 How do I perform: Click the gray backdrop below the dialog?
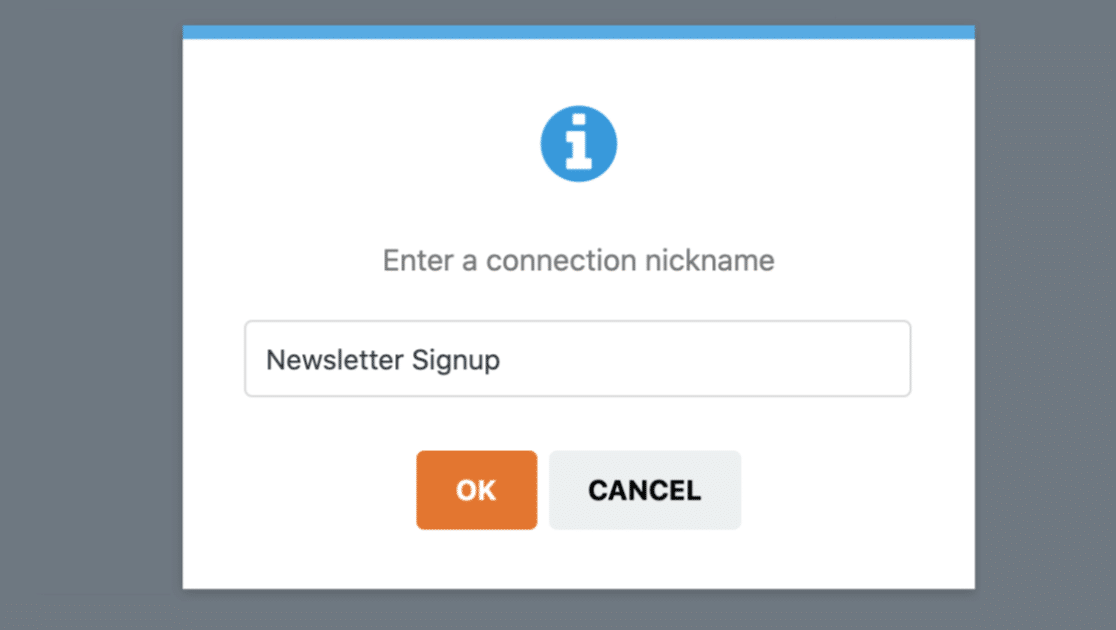tap(578, 610)
